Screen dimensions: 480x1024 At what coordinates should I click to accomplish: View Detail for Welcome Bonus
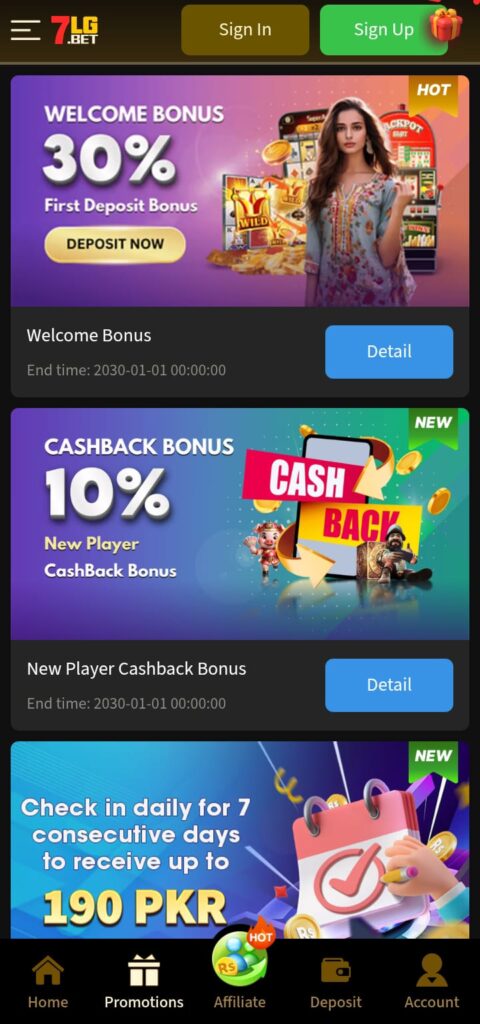pos(389,351)
